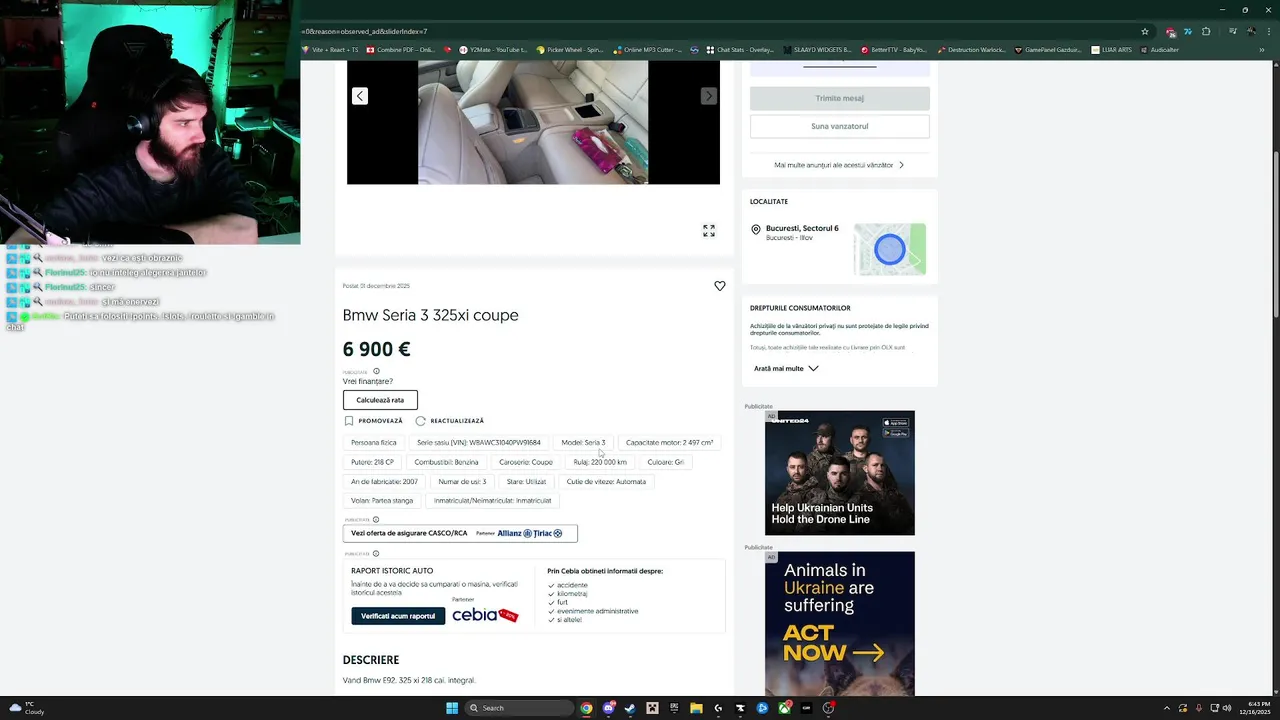Click the 6 900 € price
Screen dimensions: 1280x720
[x=377, y=349]
